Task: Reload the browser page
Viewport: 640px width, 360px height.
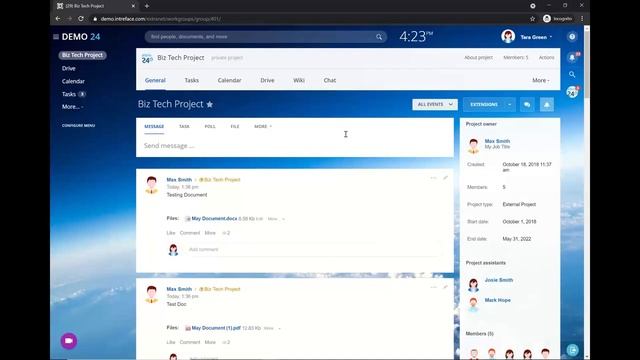Action: [81, 19]
